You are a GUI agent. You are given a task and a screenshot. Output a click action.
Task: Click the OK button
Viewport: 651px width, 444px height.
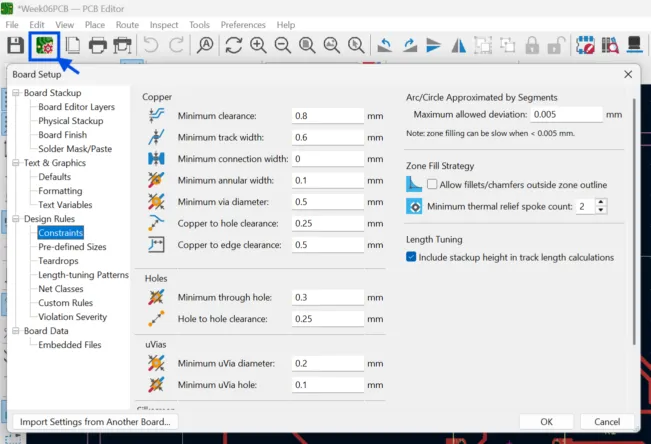point(546,422)
